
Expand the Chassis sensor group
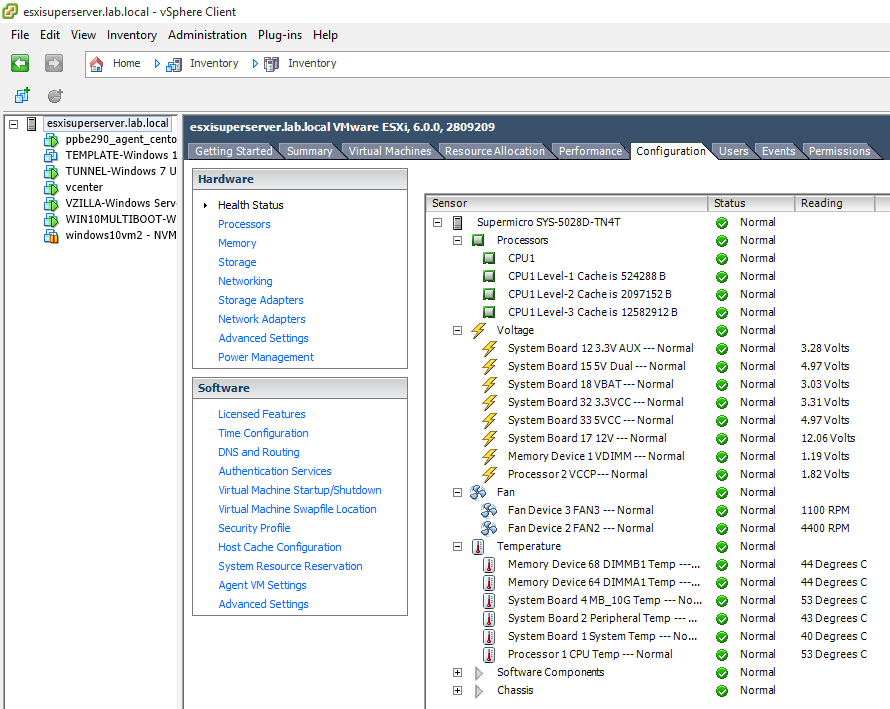pos(457,691)
